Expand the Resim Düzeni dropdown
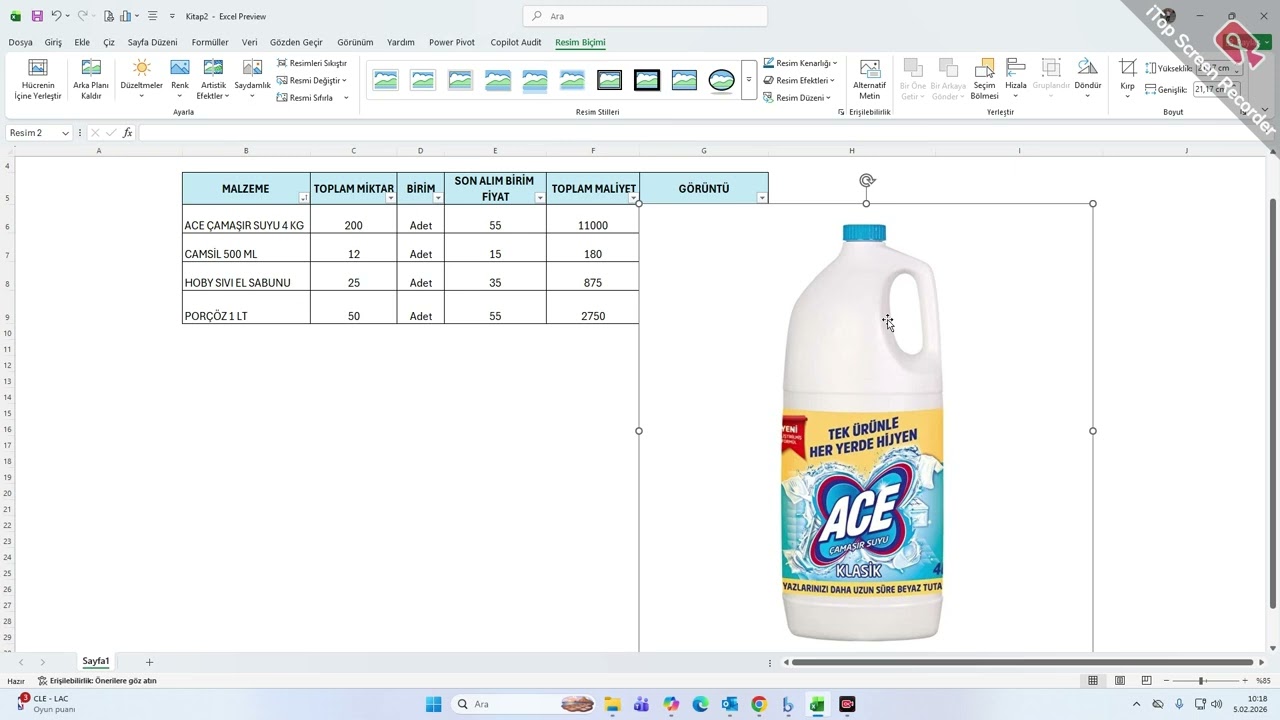Viewport: 1280px width, 720px height. point(828,98)
